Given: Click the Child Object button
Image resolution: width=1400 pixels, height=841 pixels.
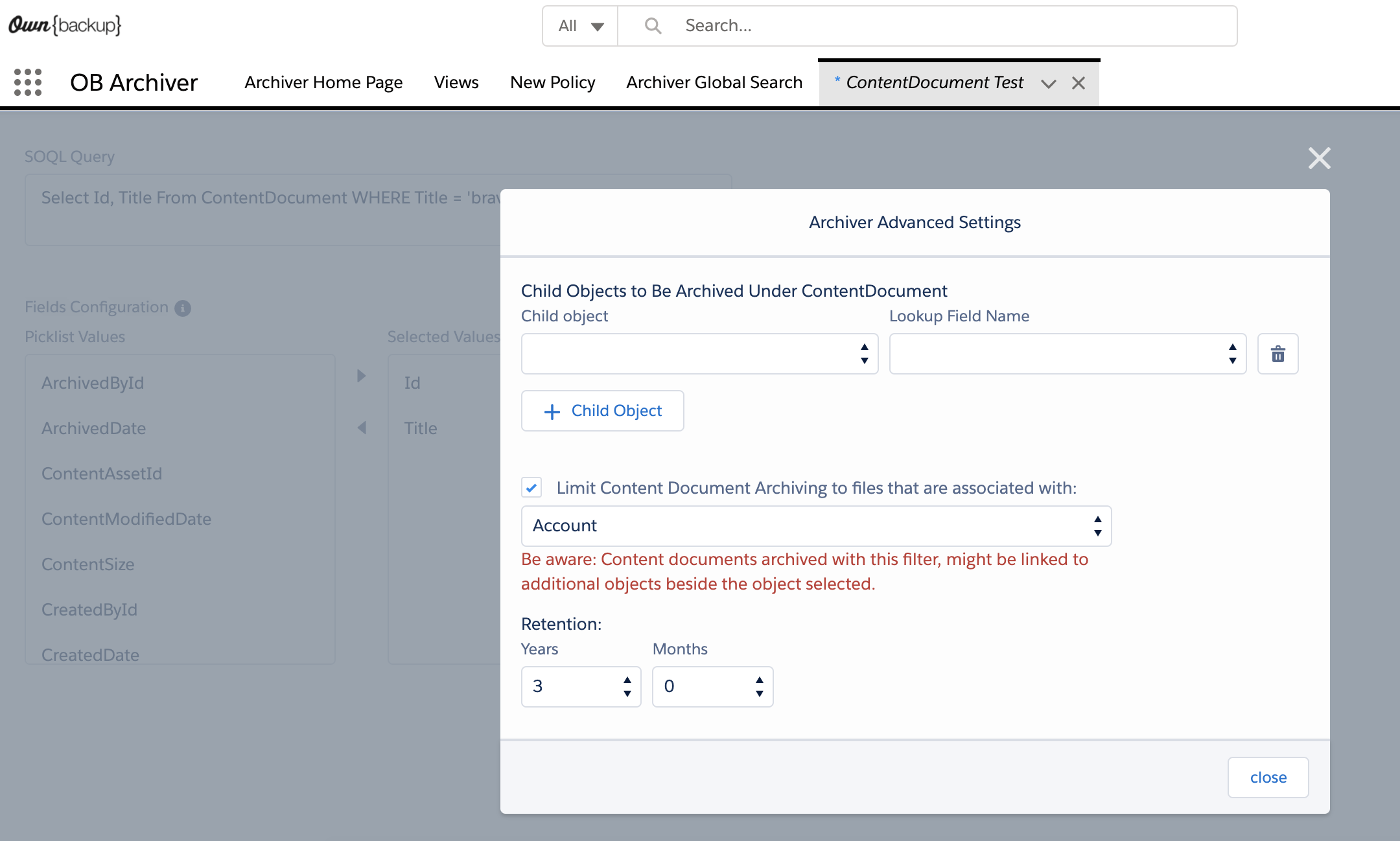Looking at the screenshot, I should [x=602, y=411].
